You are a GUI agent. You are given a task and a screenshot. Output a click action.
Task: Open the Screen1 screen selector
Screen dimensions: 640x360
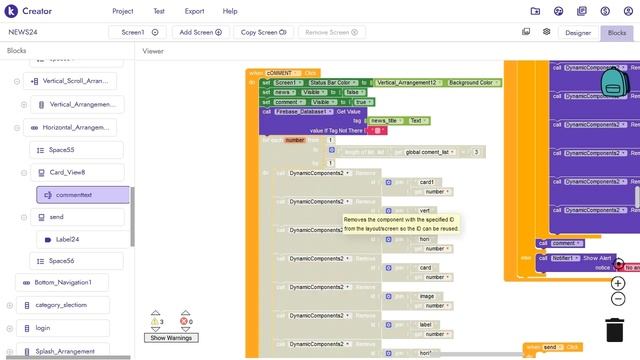[138, 32]
